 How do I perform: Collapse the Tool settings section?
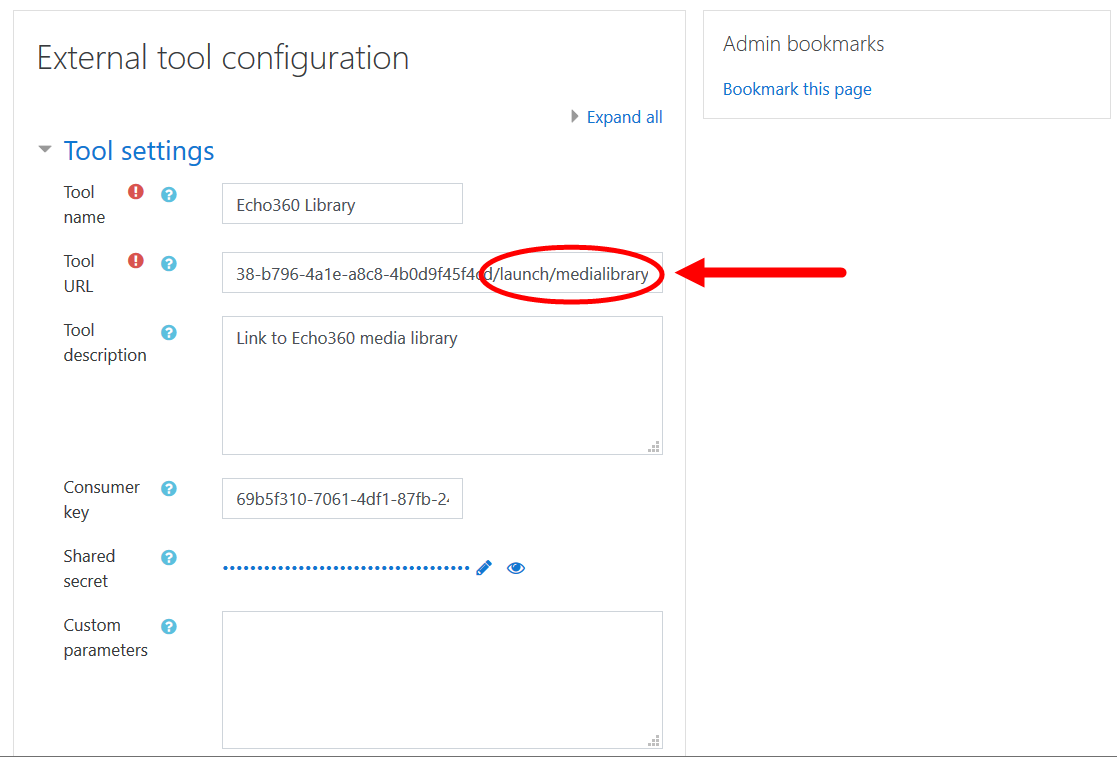pos(45,150)
